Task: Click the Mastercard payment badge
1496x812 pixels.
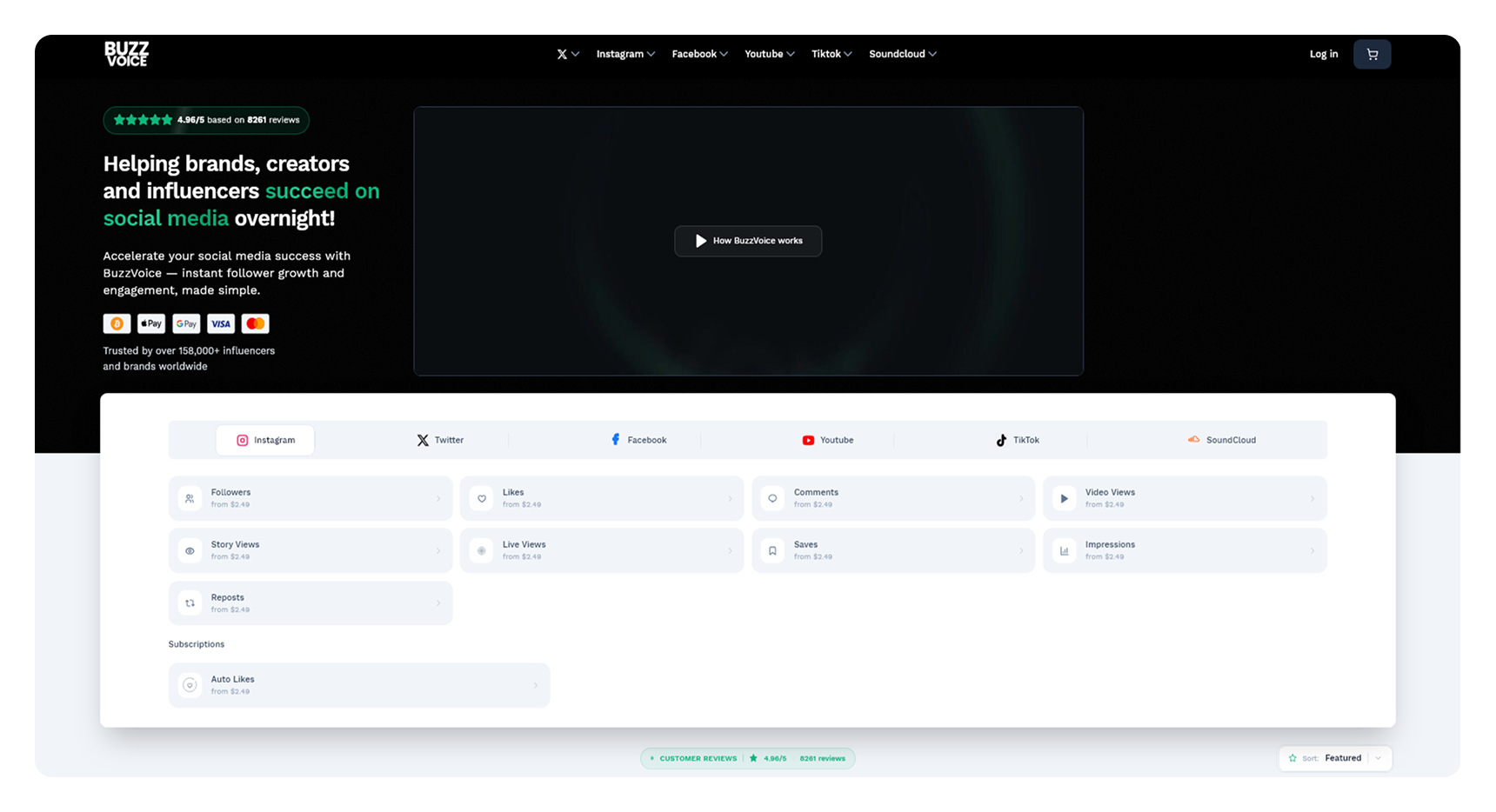Action: point(255,323)
